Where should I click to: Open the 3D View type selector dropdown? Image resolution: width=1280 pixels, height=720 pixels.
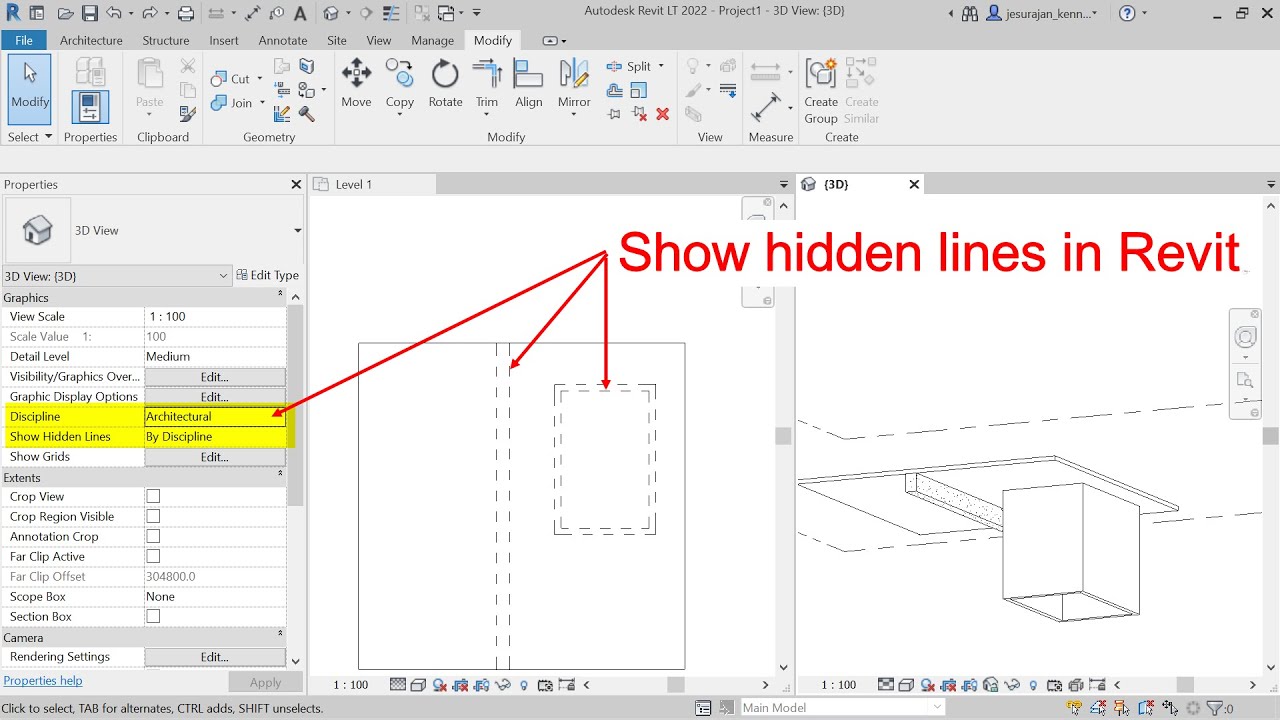[x=297, y=231]
